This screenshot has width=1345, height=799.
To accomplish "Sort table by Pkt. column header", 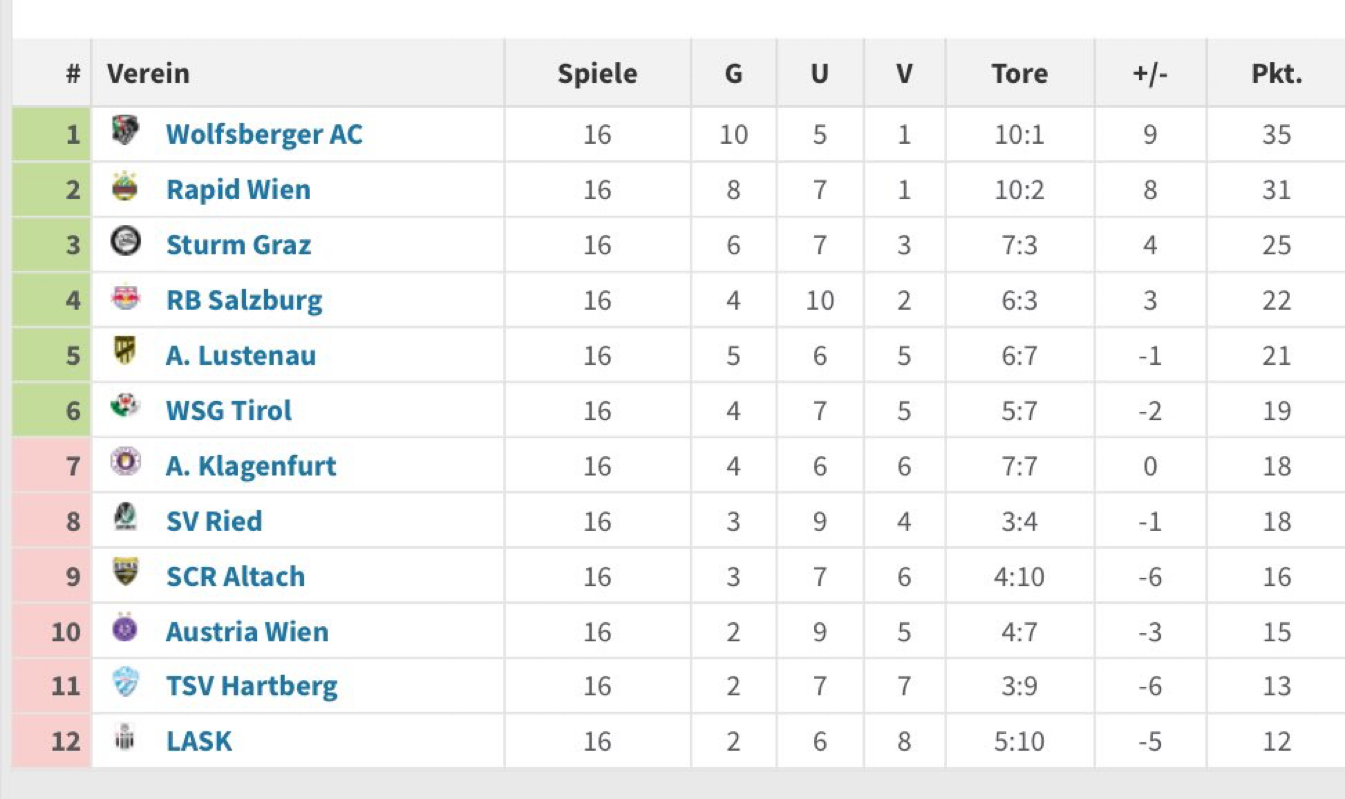I will point(1276,73).
